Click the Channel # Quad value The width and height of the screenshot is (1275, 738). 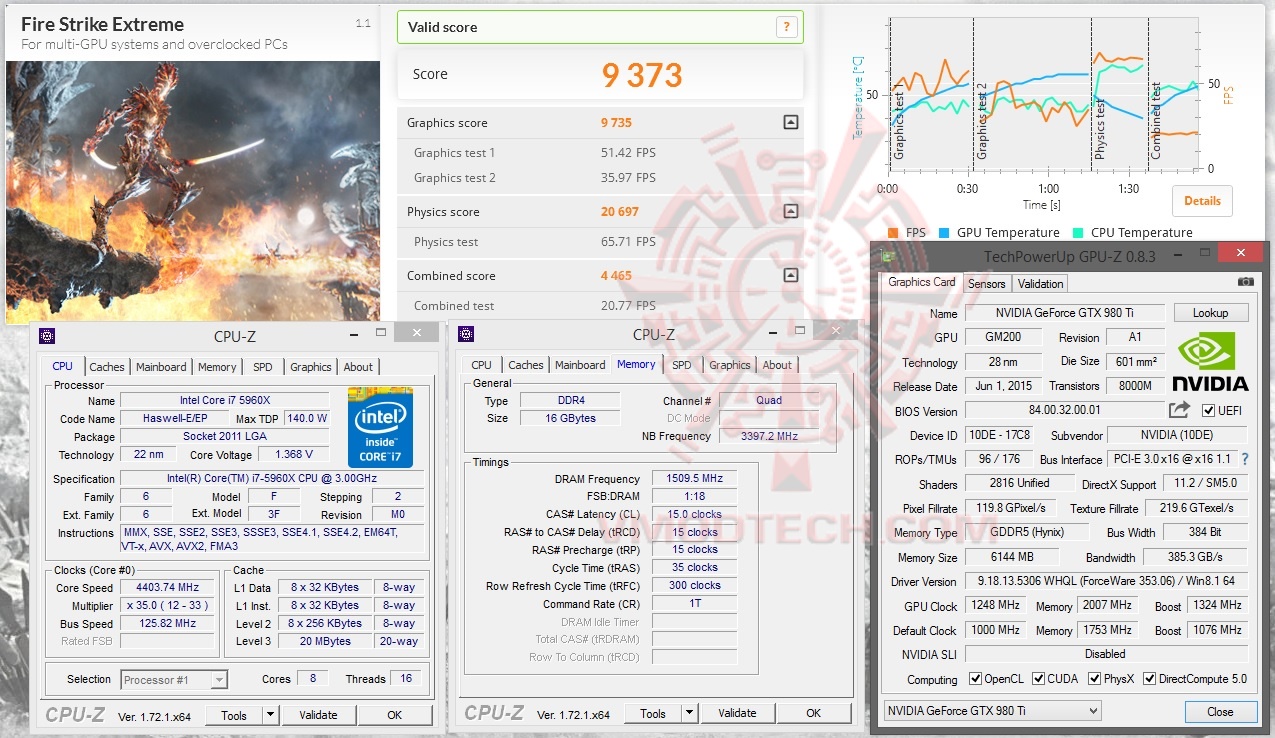[769, 400]
